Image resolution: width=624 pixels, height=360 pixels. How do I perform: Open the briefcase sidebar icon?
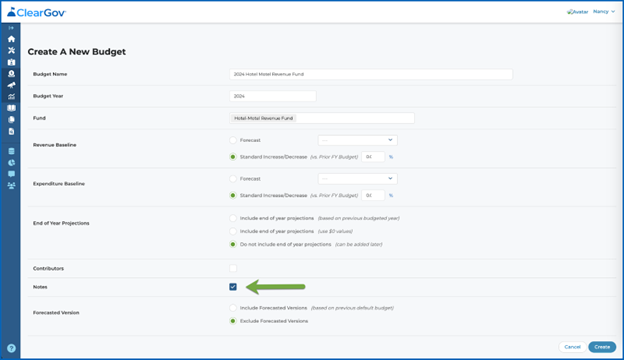pyautogui.click(x=11, y=62)
